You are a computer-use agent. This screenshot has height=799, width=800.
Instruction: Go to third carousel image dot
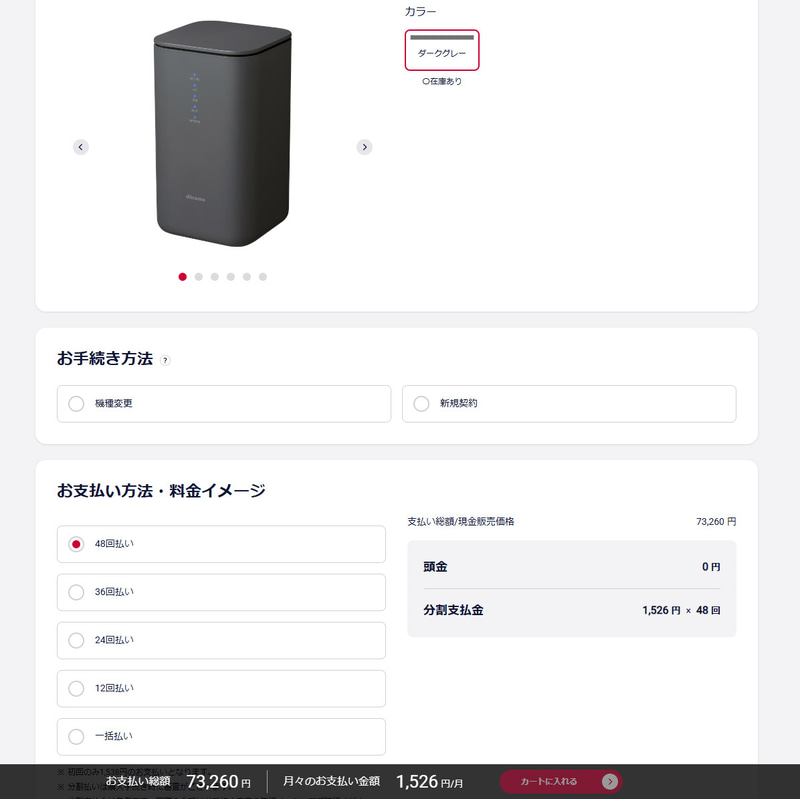[215, 277]
